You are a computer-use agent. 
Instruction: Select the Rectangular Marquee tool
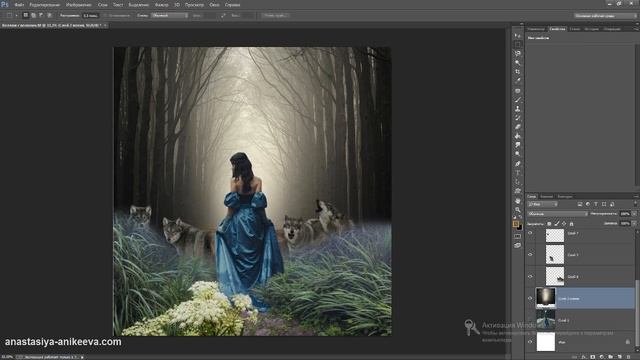518,44
